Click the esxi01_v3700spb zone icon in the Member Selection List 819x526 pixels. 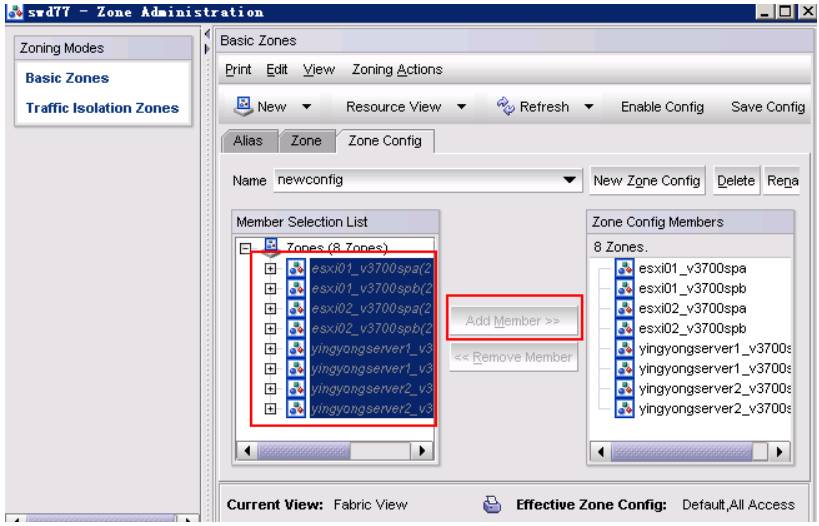[296, 288]
